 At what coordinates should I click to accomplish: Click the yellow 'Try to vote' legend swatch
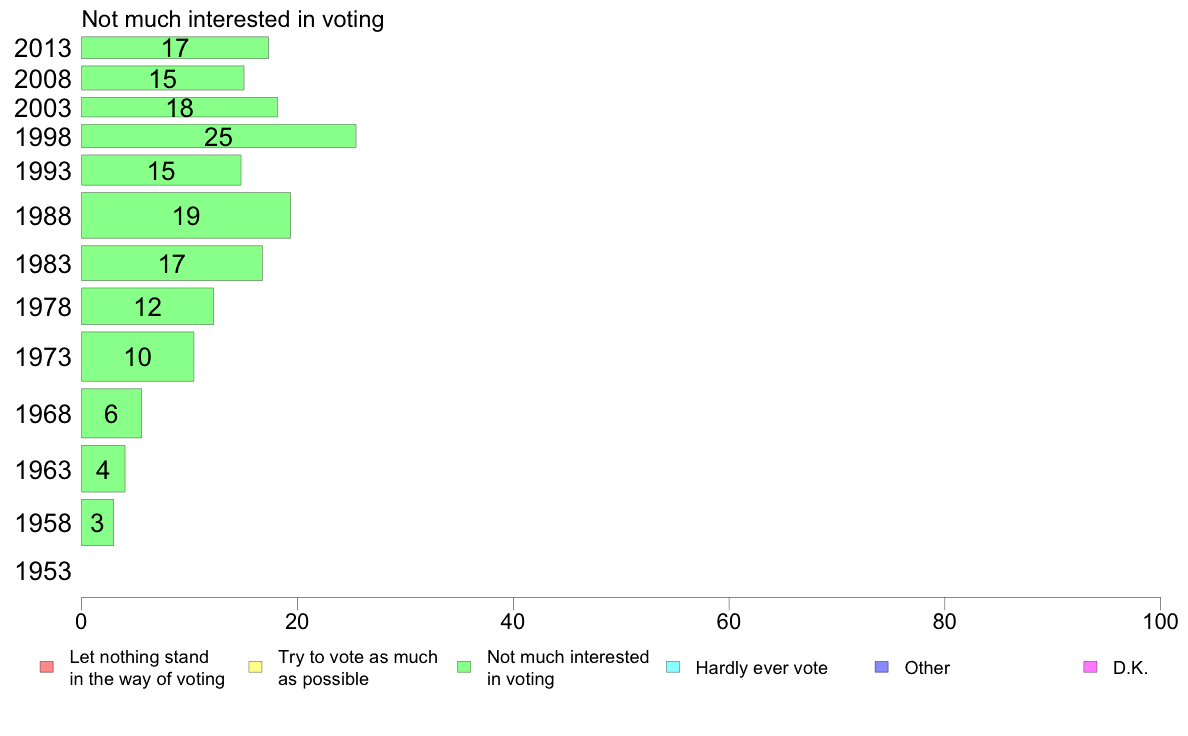pos(255,667)
